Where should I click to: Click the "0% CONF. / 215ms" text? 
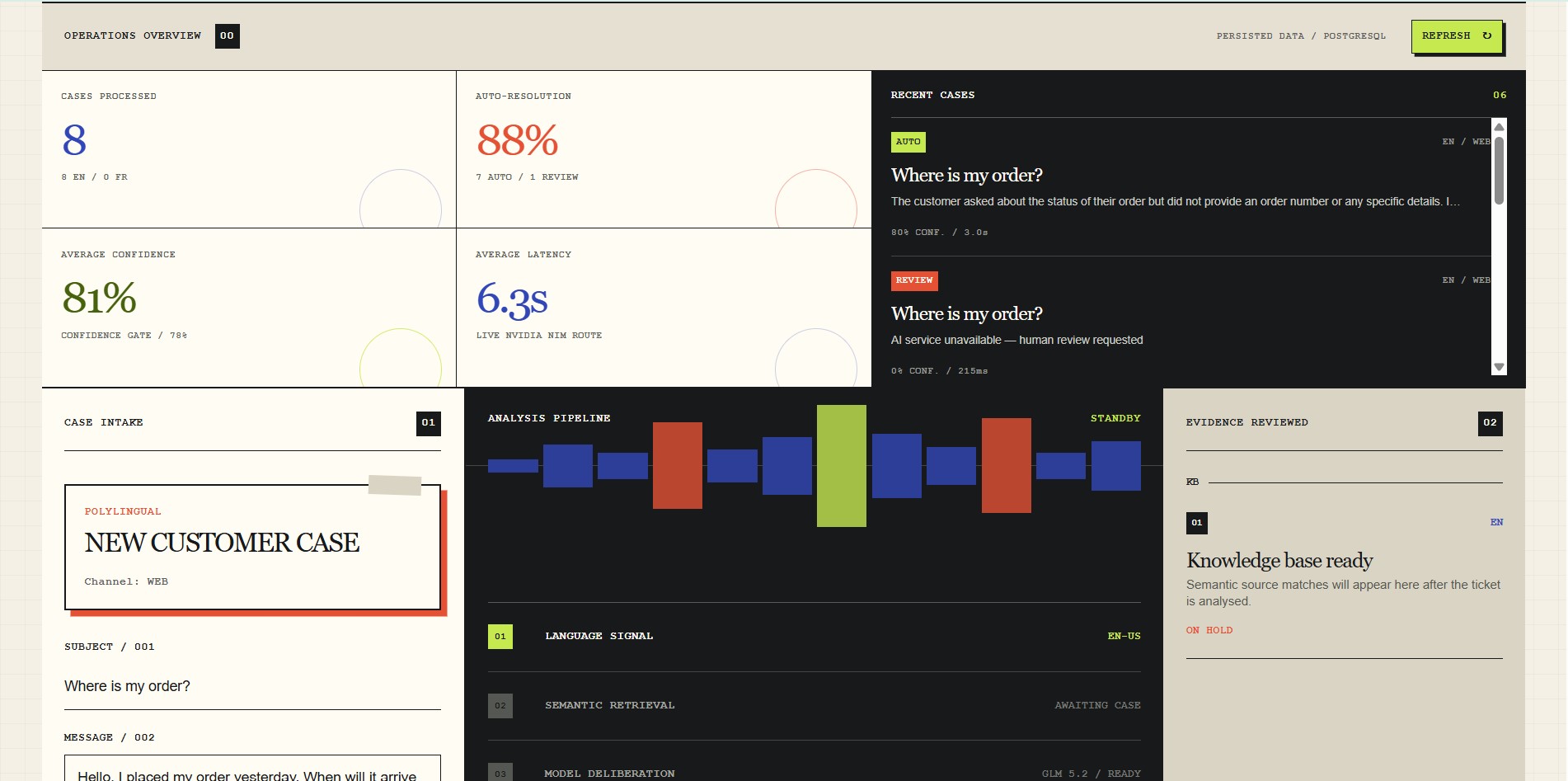pyautogui.click(x=939, y=371)
